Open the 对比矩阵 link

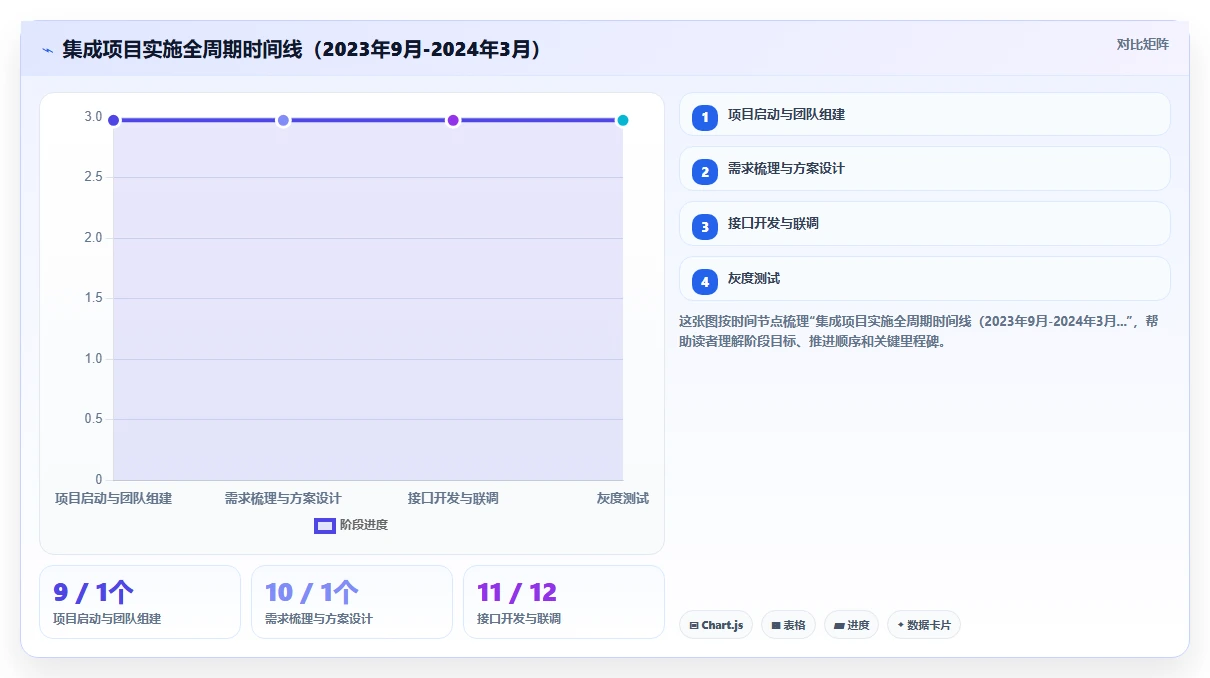click(x=1142, y=44)
